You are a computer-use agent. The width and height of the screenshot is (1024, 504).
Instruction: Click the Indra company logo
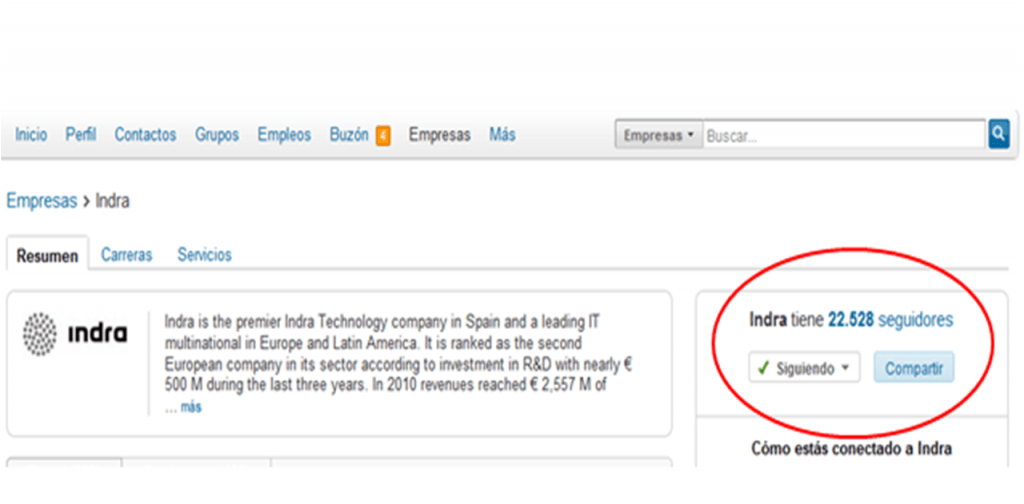coord(75,334)
